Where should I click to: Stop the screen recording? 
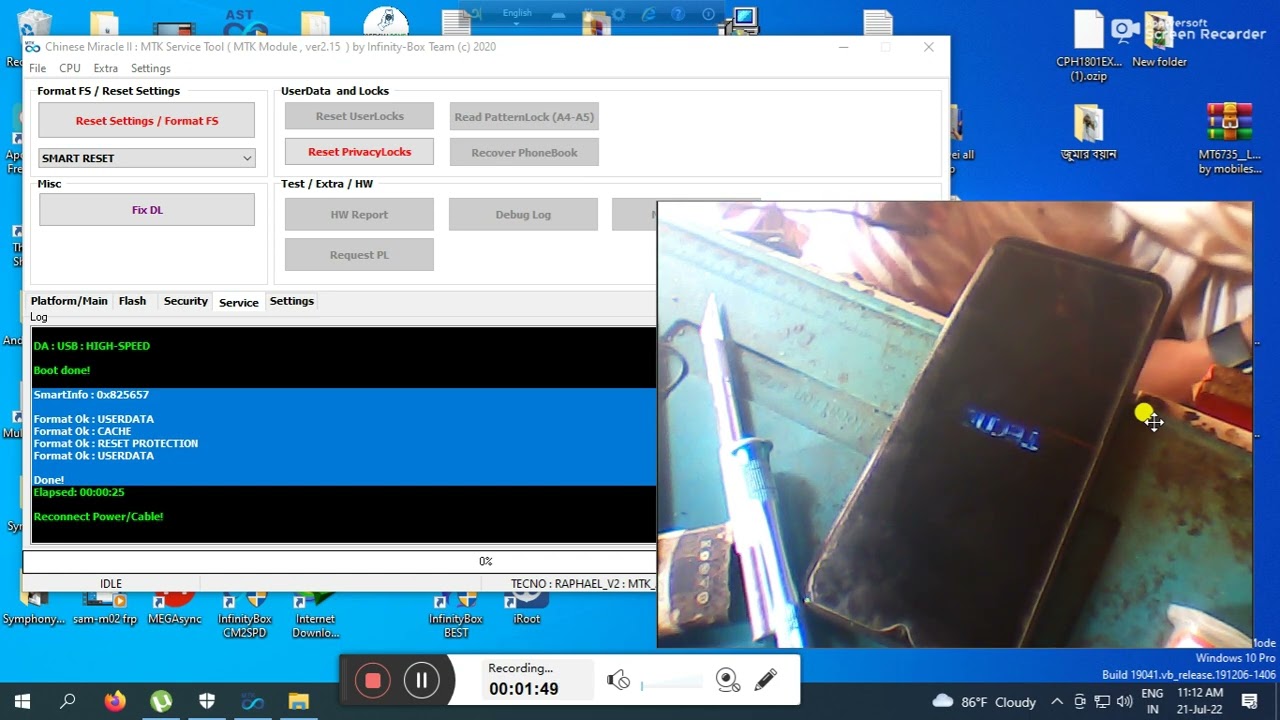(373, 681)
